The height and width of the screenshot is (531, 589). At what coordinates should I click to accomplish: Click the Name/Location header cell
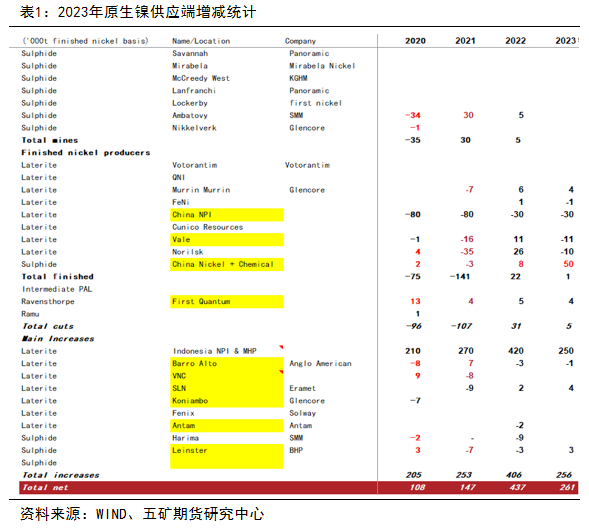point(201,41)
